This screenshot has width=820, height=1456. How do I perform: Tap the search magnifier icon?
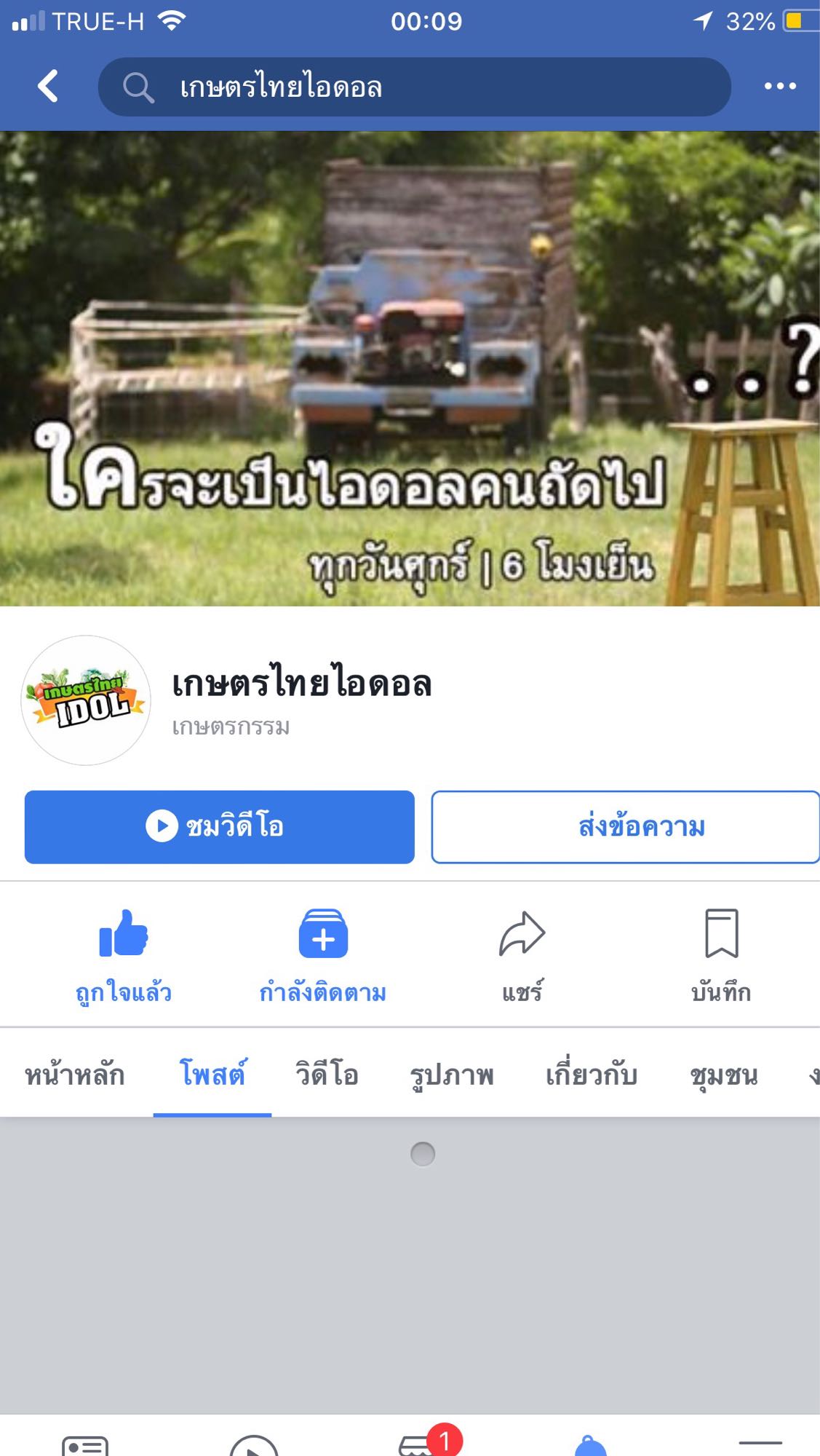(x=138, y=87)
